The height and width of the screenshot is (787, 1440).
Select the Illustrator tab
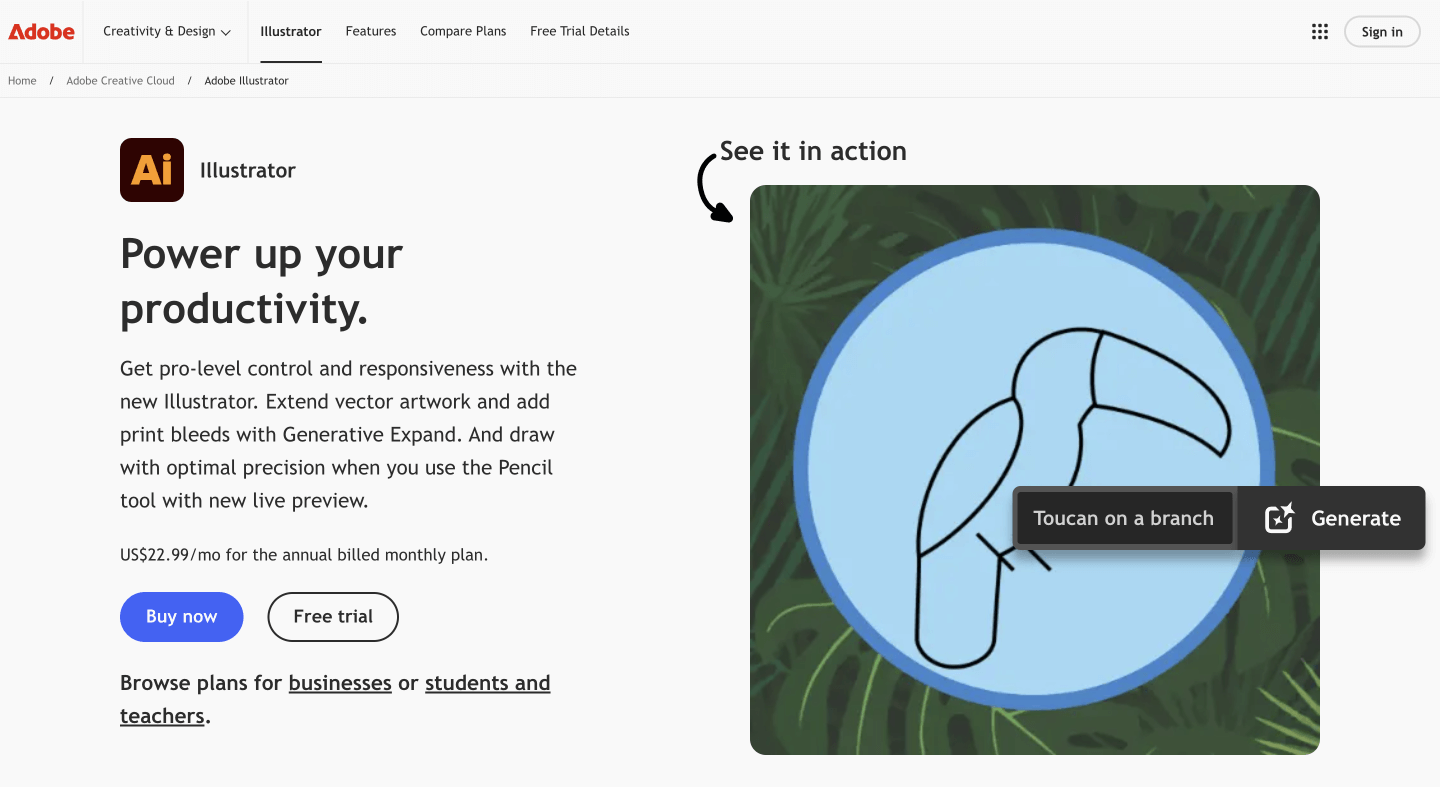click(290, 31)
